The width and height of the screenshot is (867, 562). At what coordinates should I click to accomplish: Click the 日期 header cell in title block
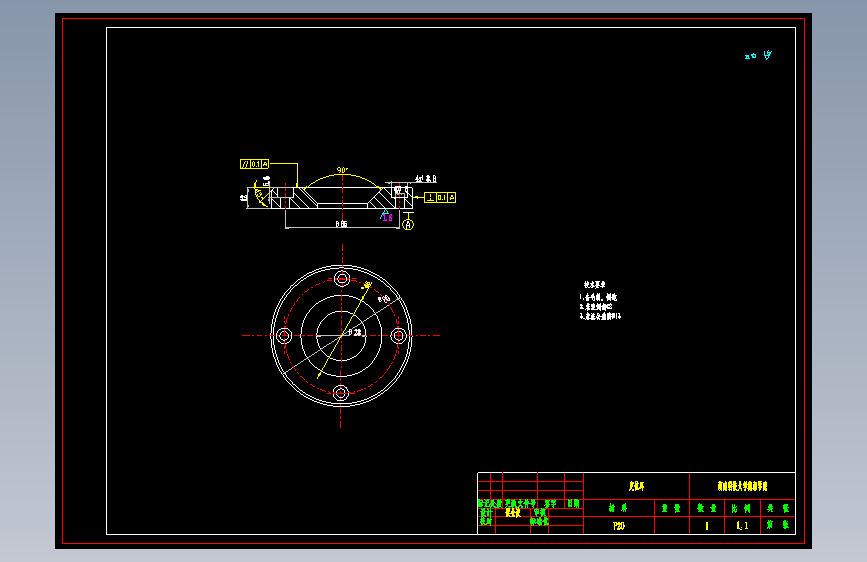point(573,503)
